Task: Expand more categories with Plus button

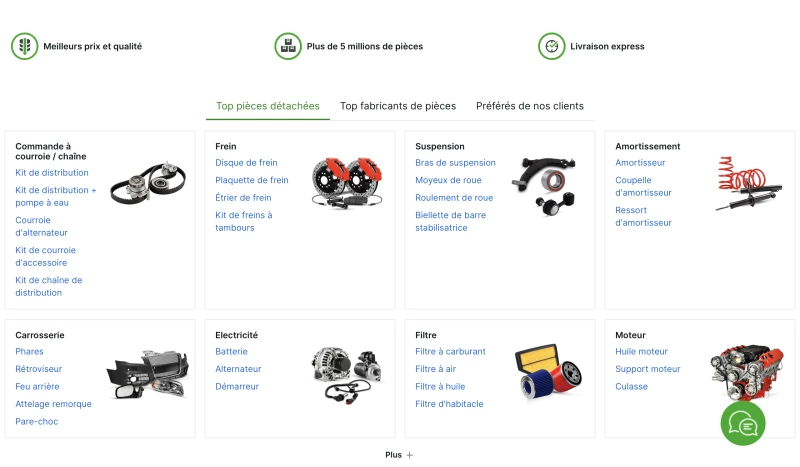Action: (x=399, y=455)
